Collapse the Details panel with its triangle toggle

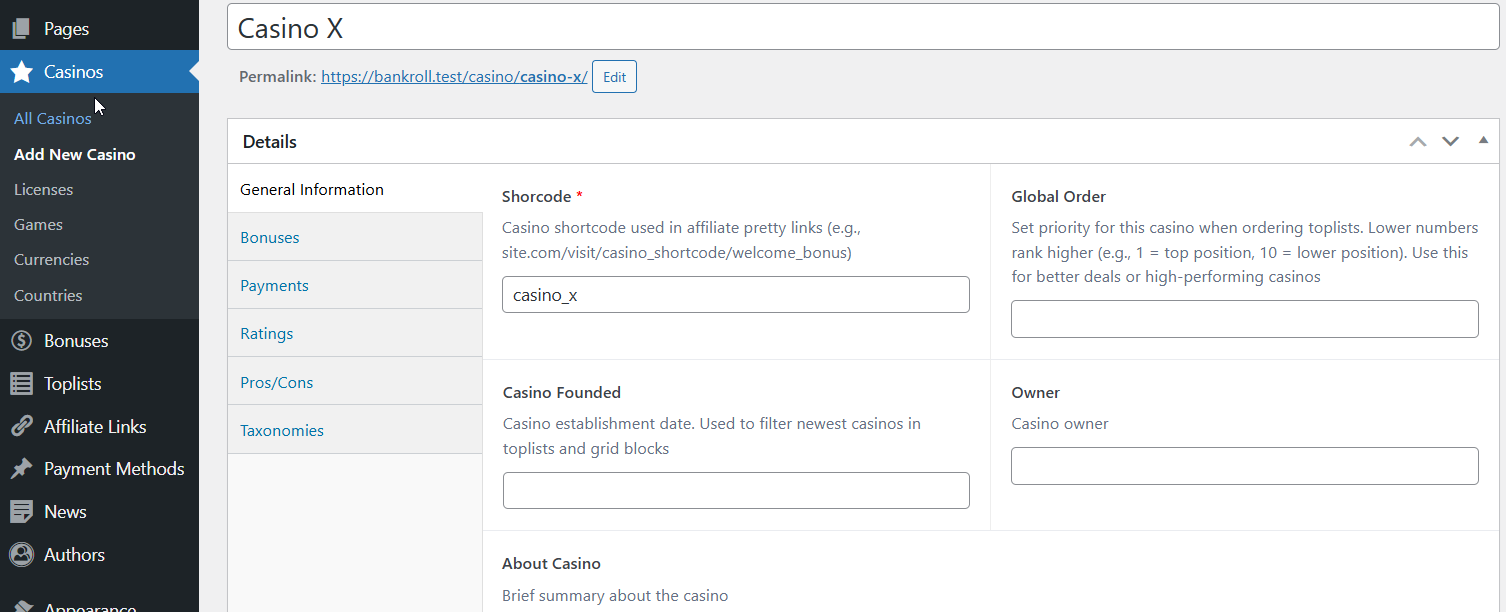1484,140
